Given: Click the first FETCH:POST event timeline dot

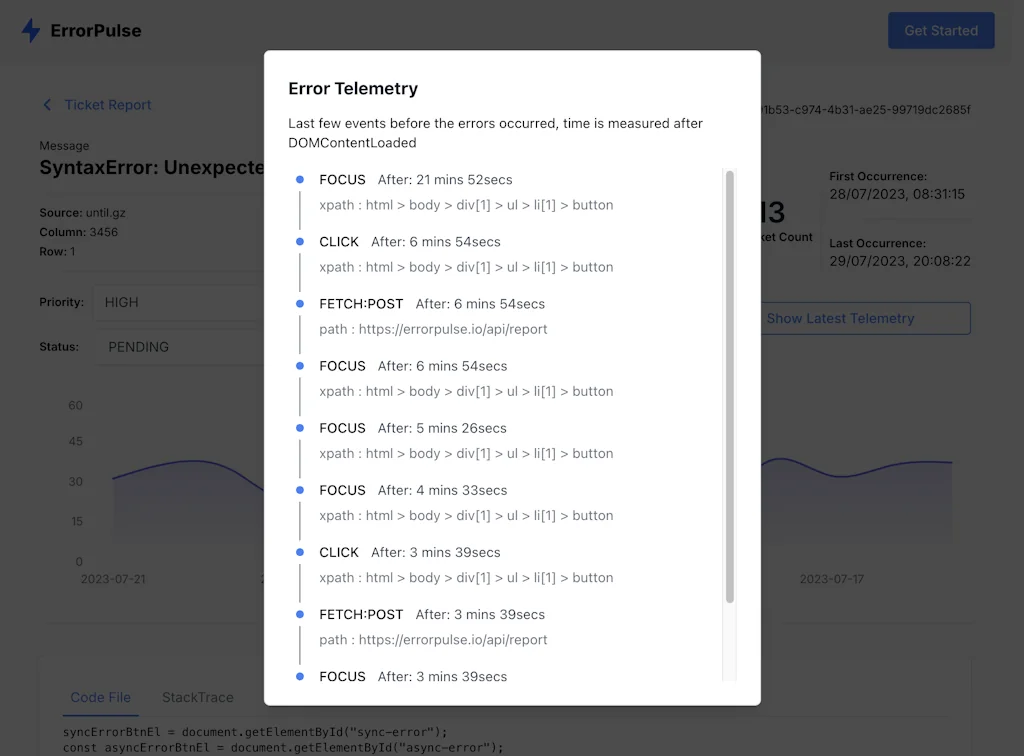Looking at the screenshot, I should 299,304.
